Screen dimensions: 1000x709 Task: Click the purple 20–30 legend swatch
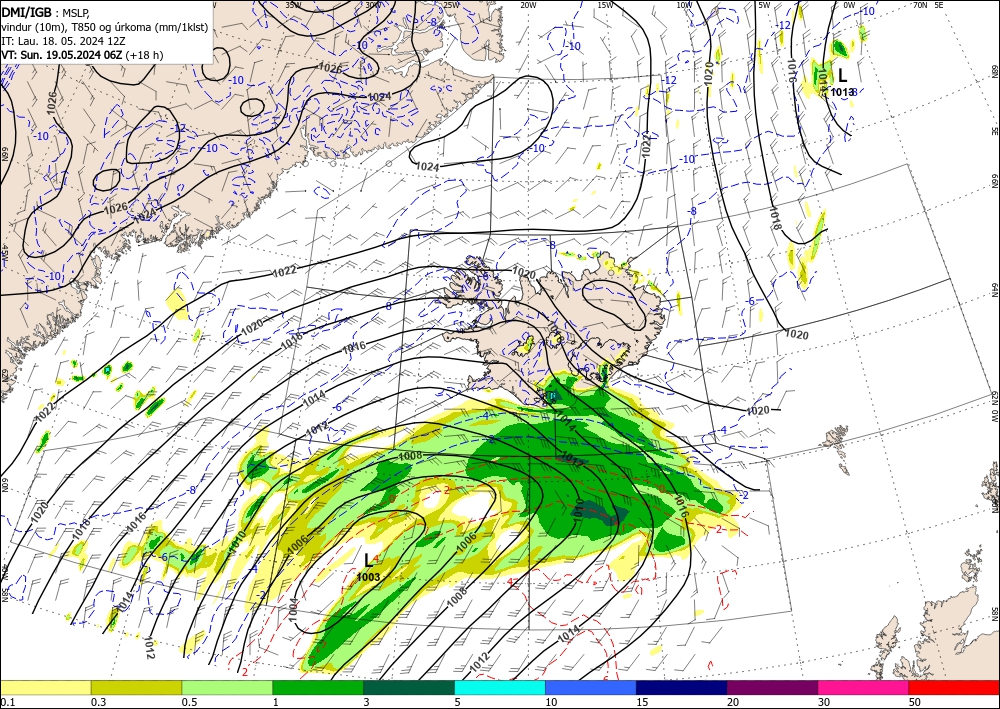(772, 687)
